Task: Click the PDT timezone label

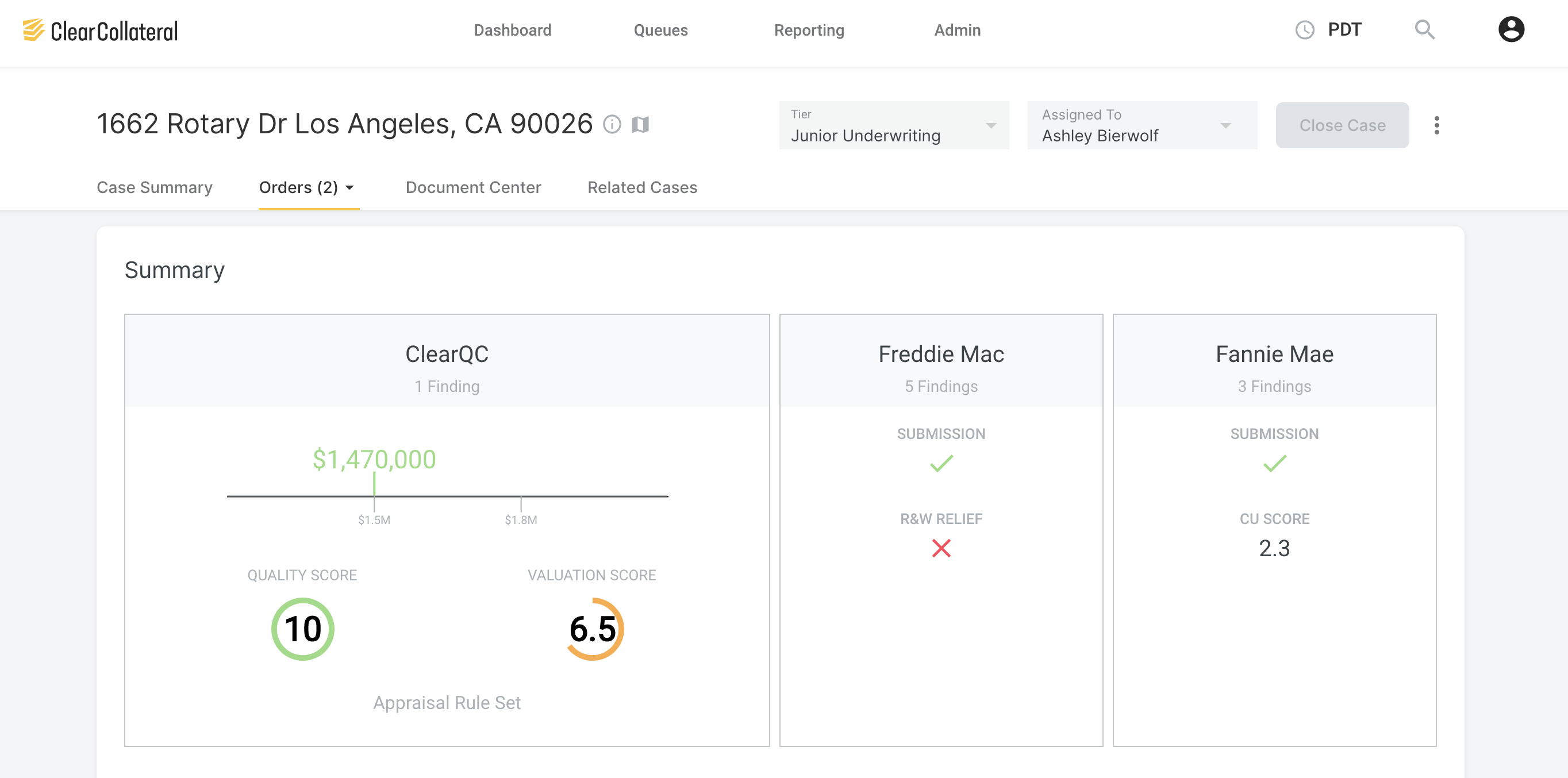Action: [1344, 30]
